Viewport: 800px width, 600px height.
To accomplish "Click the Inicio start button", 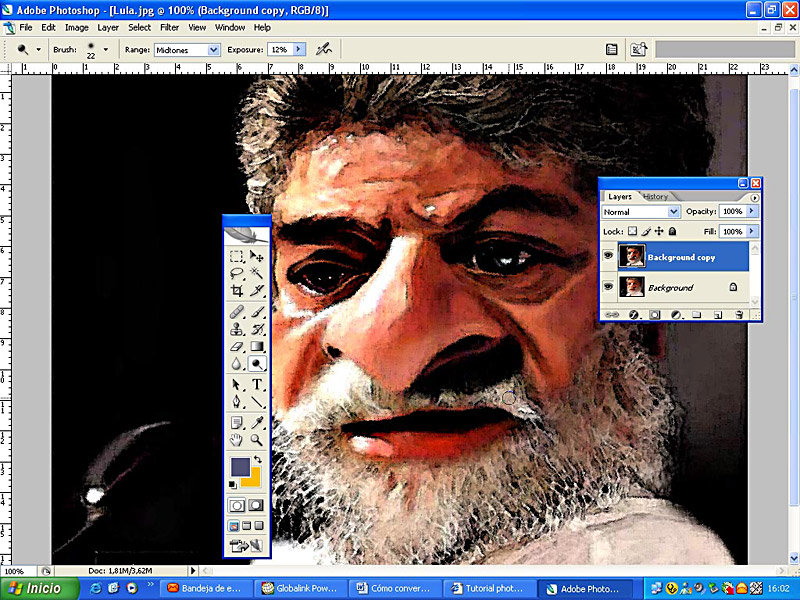I will coord(32,588).
